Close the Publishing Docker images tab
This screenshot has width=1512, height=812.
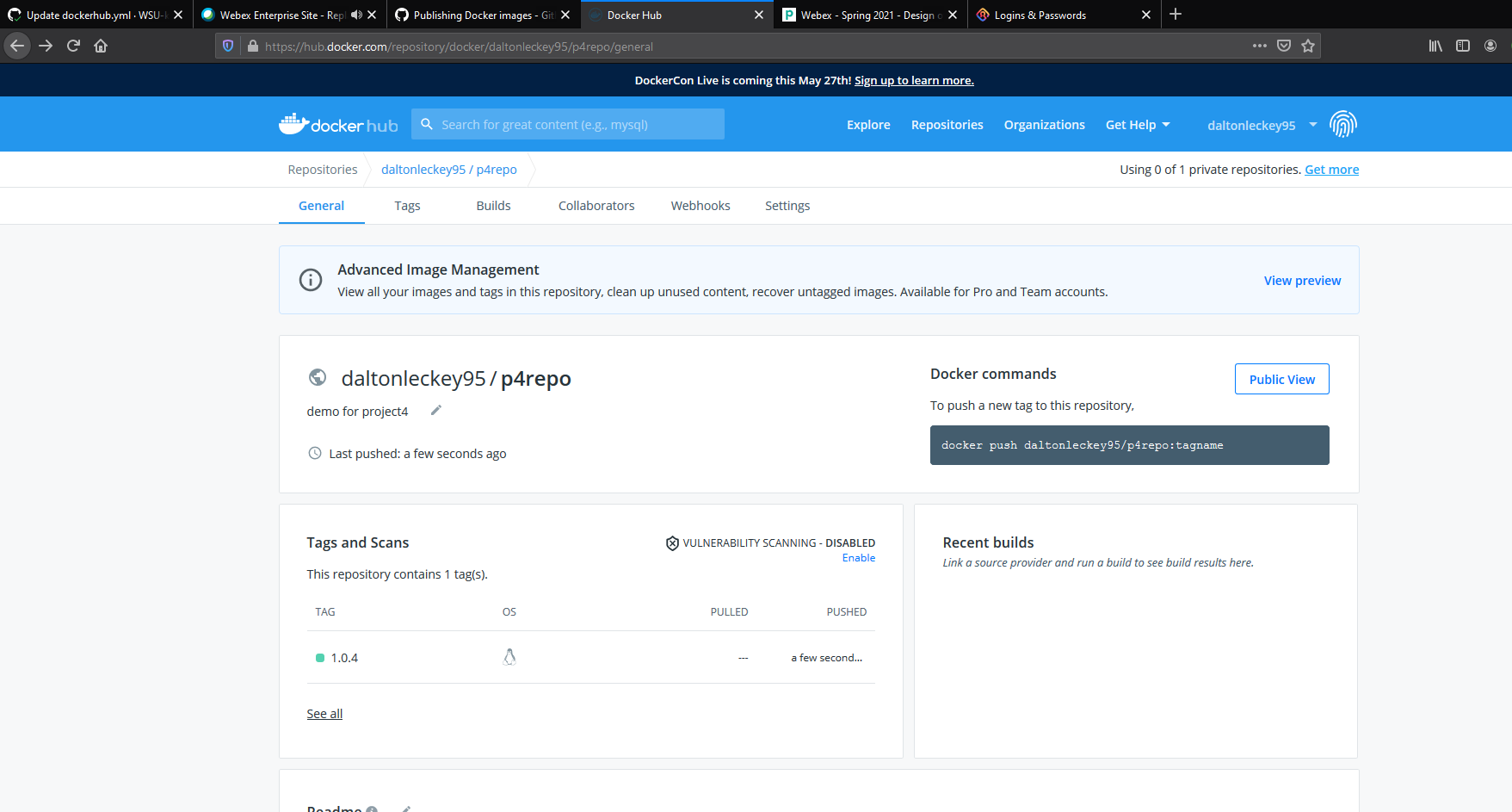click(x=565, y=15)
